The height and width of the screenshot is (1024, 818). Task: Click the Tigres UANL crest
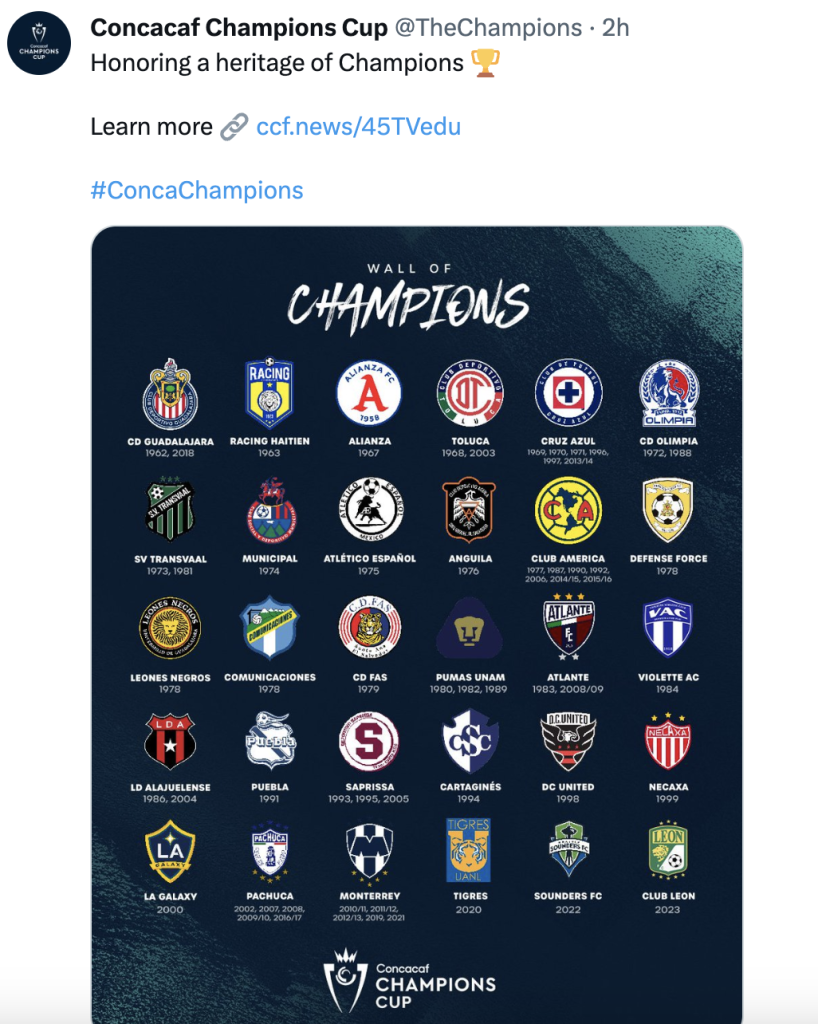coord(468,850)
